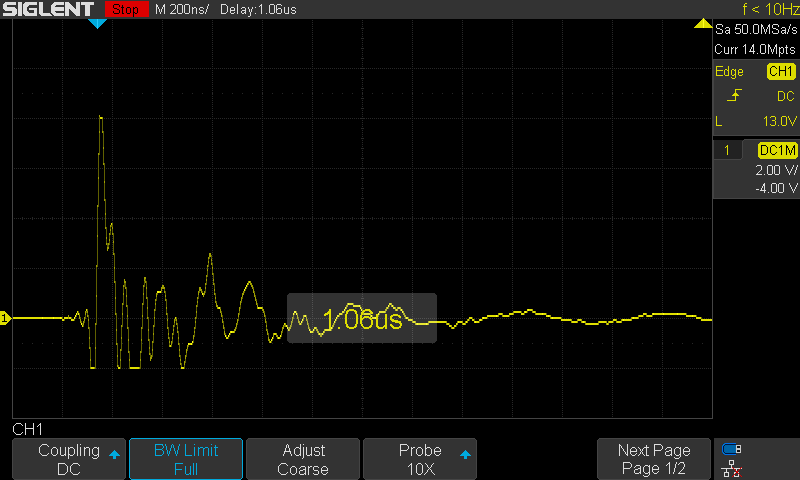Click the channel 1 ground level marker
The height and width of the screenshot is (480, 800).
click(x=5, y=318)
